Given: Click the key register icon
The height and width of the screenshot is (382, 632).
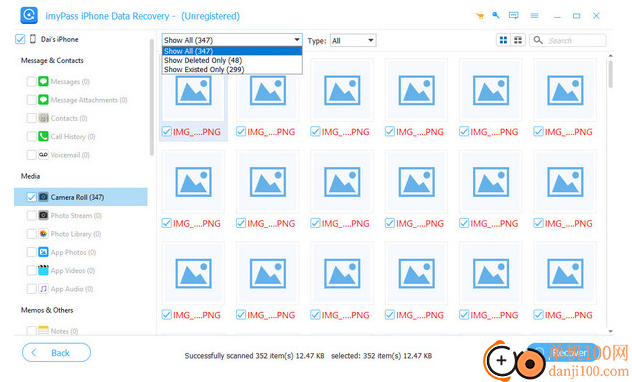Looking at the screenshot, I should click(x=496, y=16).
